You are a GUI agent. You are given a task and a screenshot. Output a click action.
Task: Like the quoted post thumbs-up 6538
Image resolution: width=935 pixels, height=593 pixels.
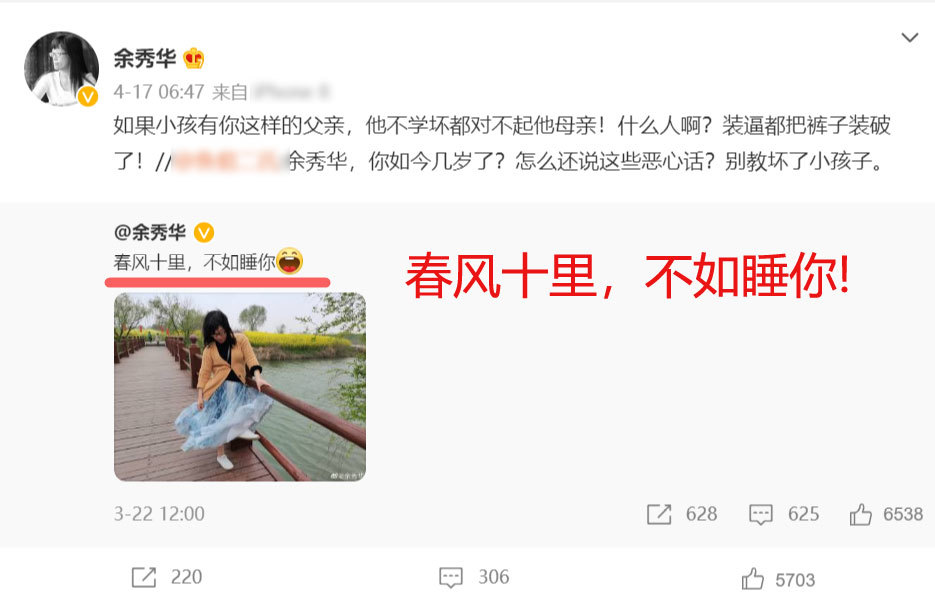[860, 514]
